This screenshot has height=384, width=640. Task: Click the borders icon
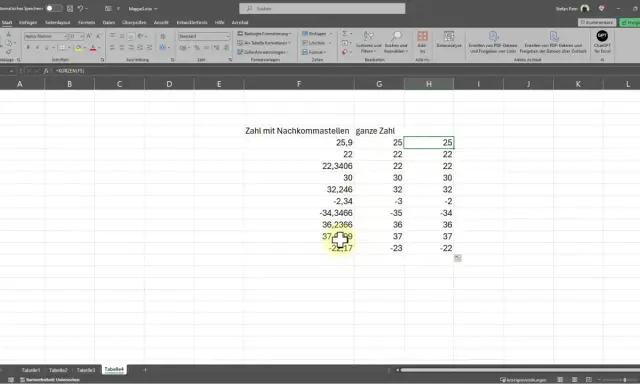click(62, 48)
